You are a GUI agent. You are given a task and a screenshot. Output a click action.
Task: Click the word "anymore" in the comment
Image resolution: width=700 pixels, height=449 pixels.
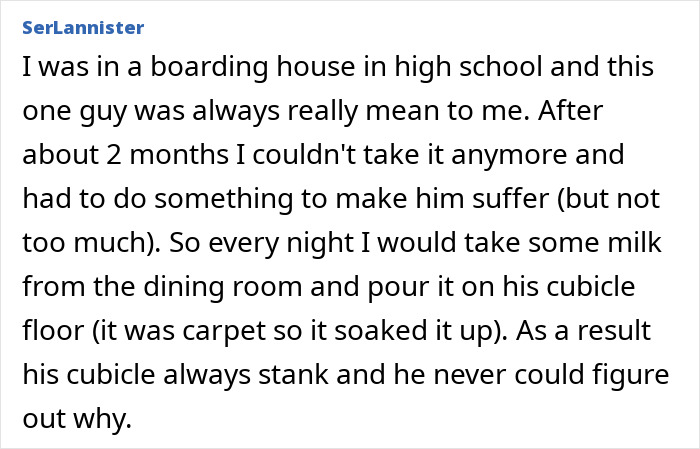click(556, 155)
